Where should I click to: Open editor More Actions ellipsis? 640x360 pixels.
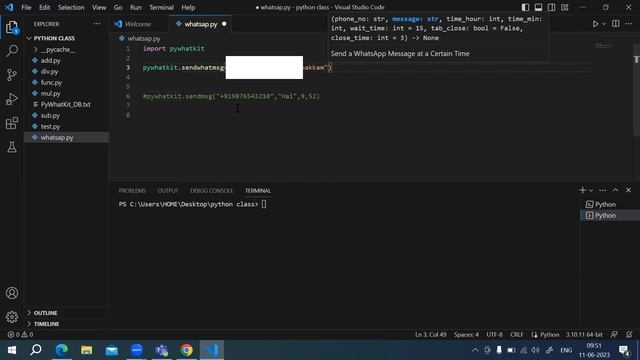click(x=628, y=24)
